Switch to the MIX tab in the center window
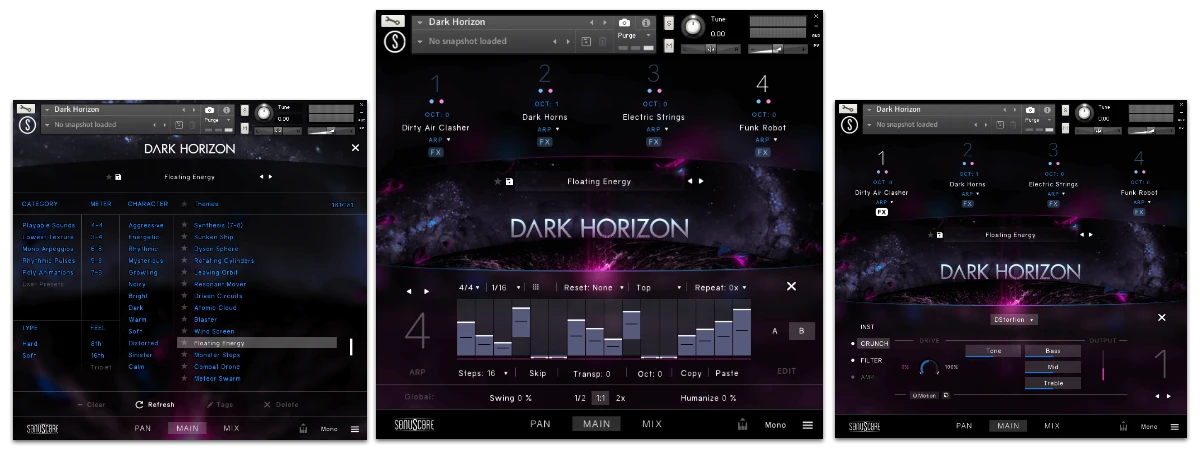The height and width of the screenshot is (450, 1200). pos(652,424)
